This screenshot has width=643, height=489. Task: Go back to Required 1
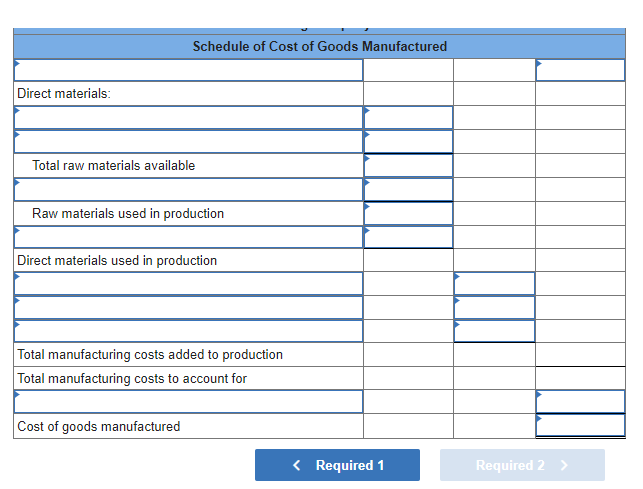click(337, 465)
